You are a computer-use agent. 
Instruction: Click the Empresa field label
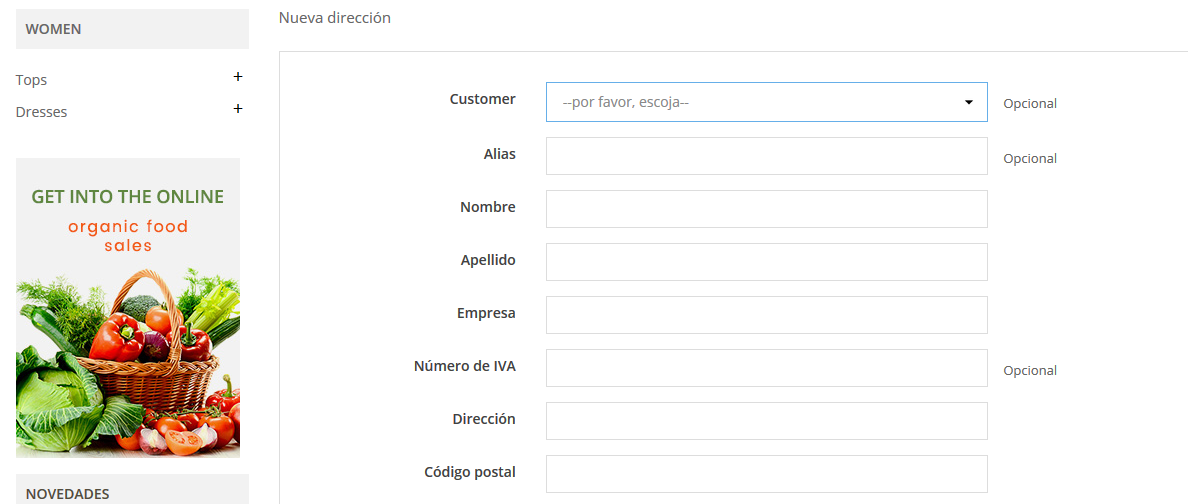486,313
